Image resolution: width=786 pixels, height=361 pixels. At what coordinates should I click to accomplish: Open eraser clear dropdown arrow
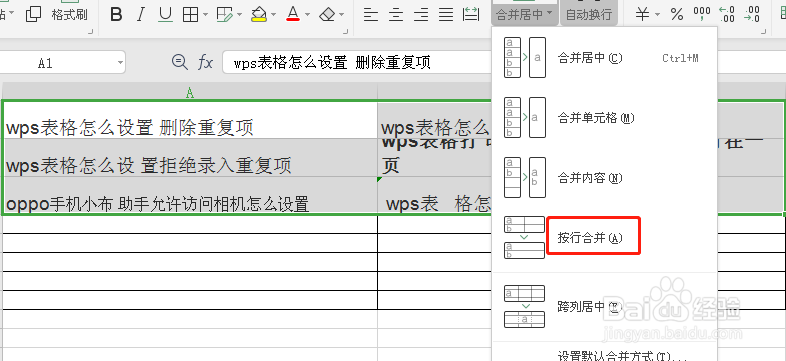pyautogui.click(x=342, y=15)
